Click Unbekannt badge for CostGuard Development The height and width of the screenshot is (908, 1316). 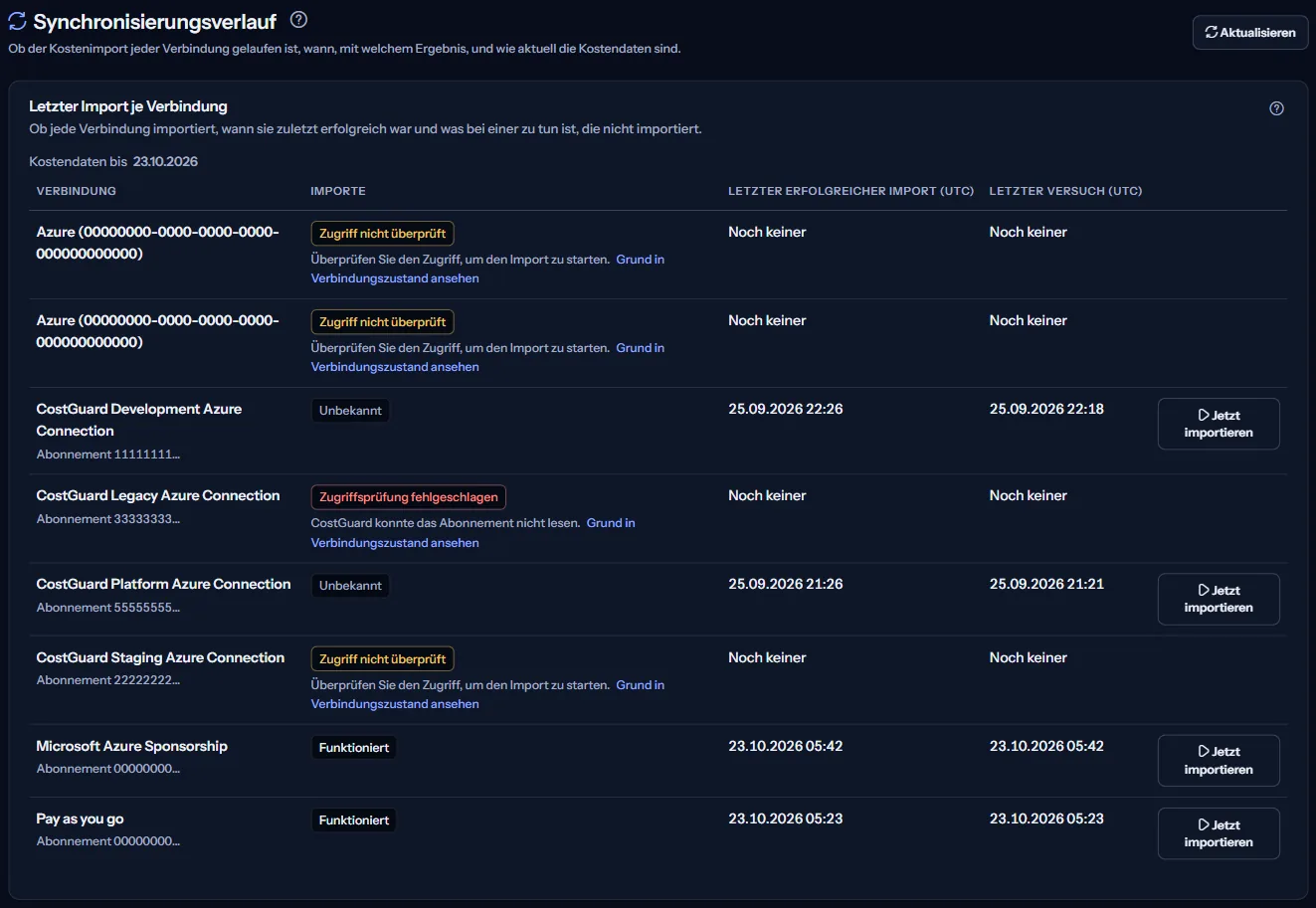pyautogui.click(x=350, y=410)
